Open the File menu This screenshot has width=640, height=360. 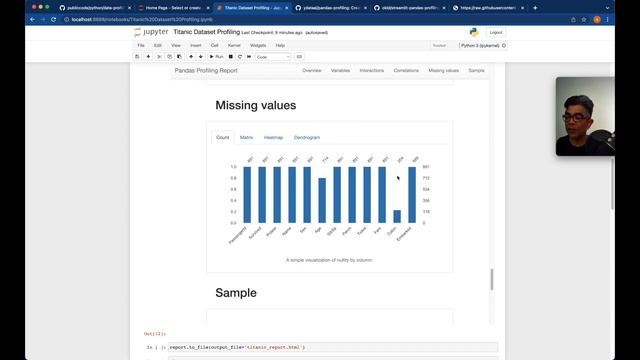pos(141,45)
